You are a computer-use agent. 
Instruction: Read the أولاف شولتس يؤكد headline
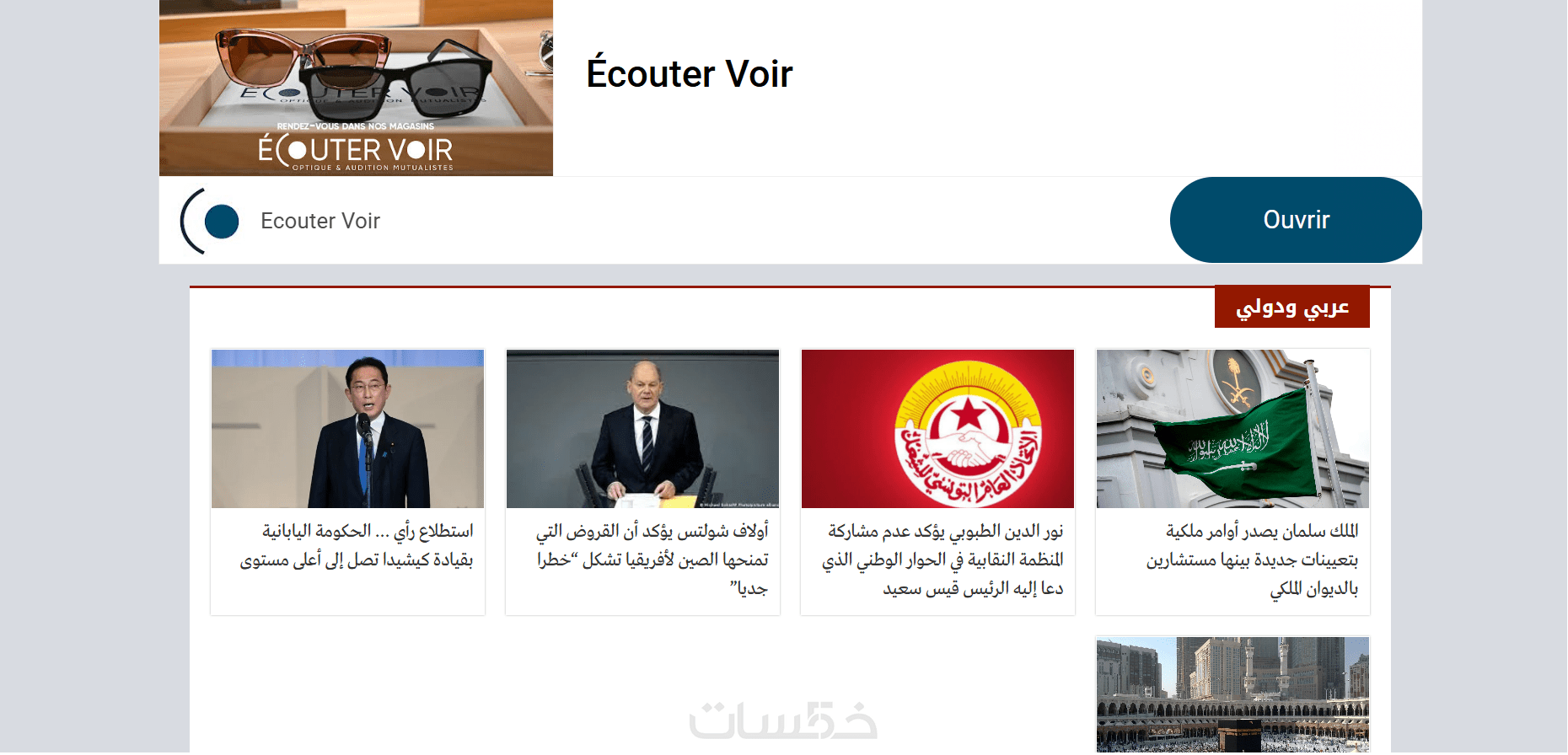pos(652,560)
